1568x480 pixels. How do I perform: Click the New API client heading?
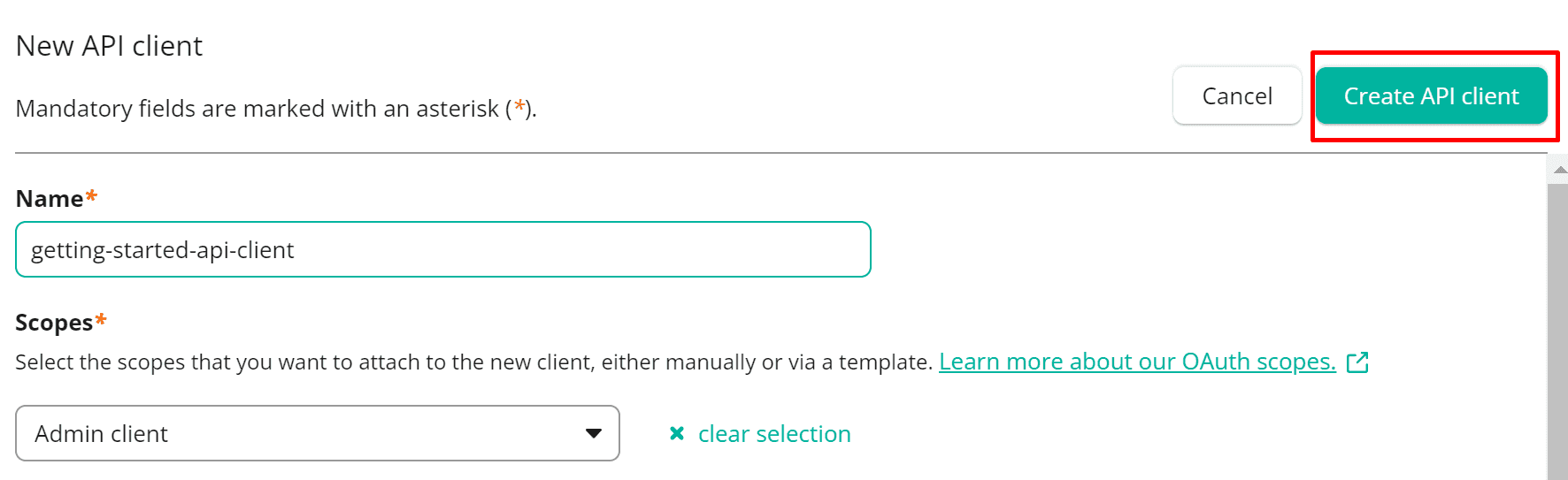coord(110,46)
